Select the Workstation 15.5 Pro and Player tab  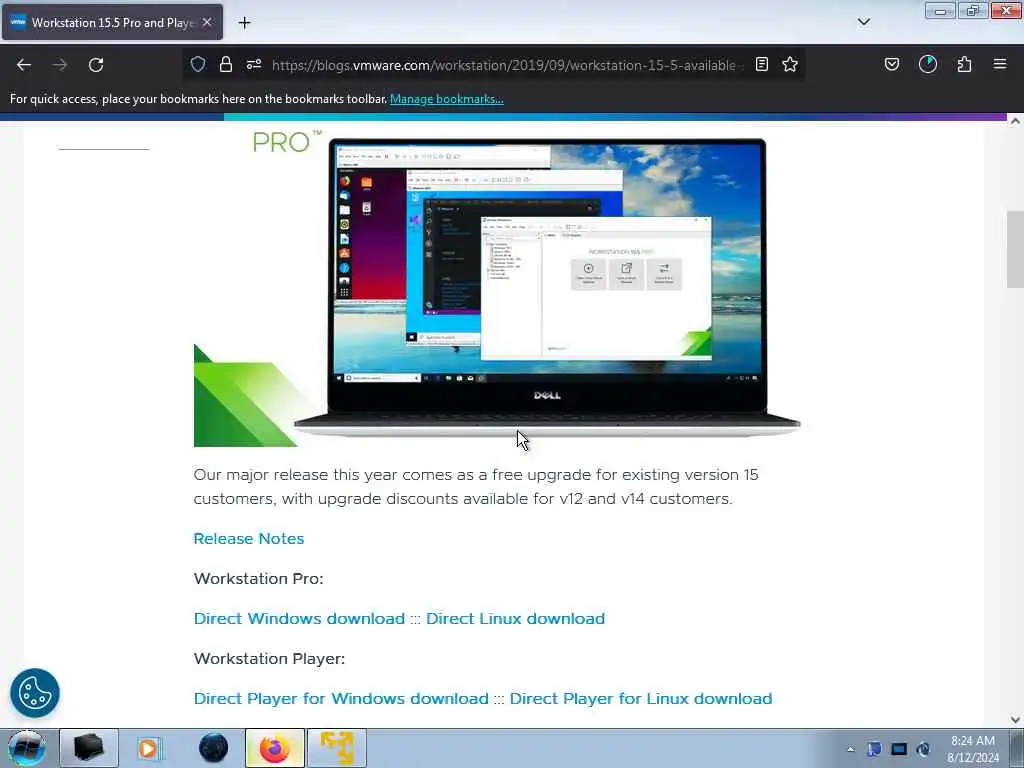click(112, 22)
